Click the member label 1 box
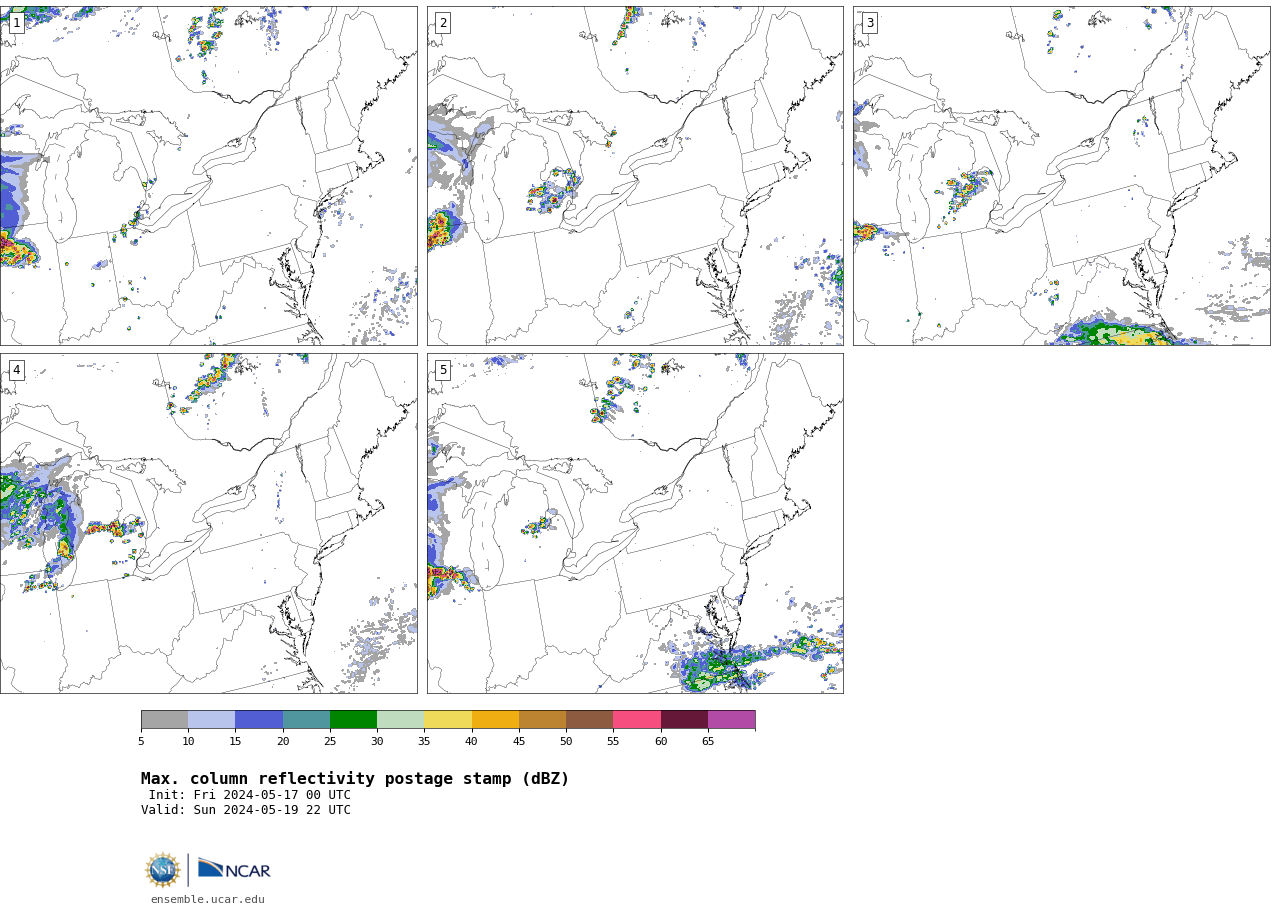The height and width of the screenshot is (910, 1280). click(16, 23)
